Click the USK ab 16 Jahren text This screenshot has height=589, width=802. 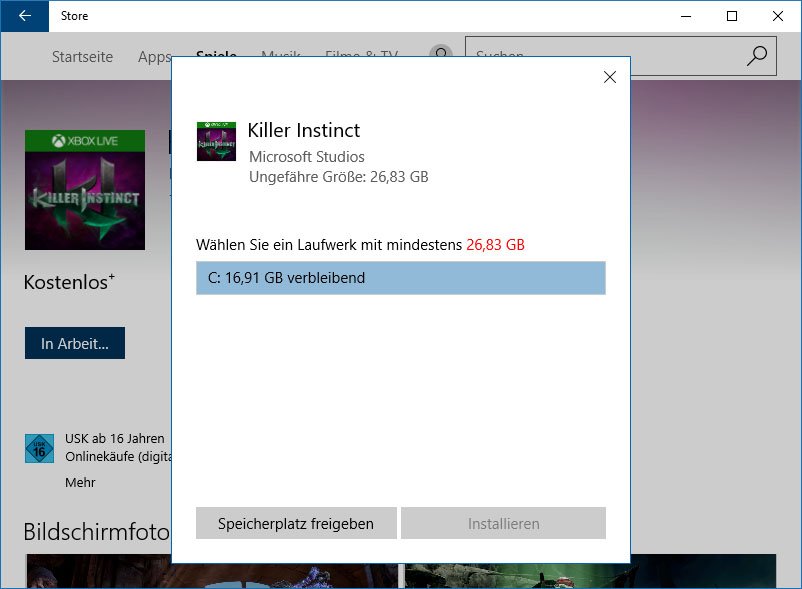point(115,439)
